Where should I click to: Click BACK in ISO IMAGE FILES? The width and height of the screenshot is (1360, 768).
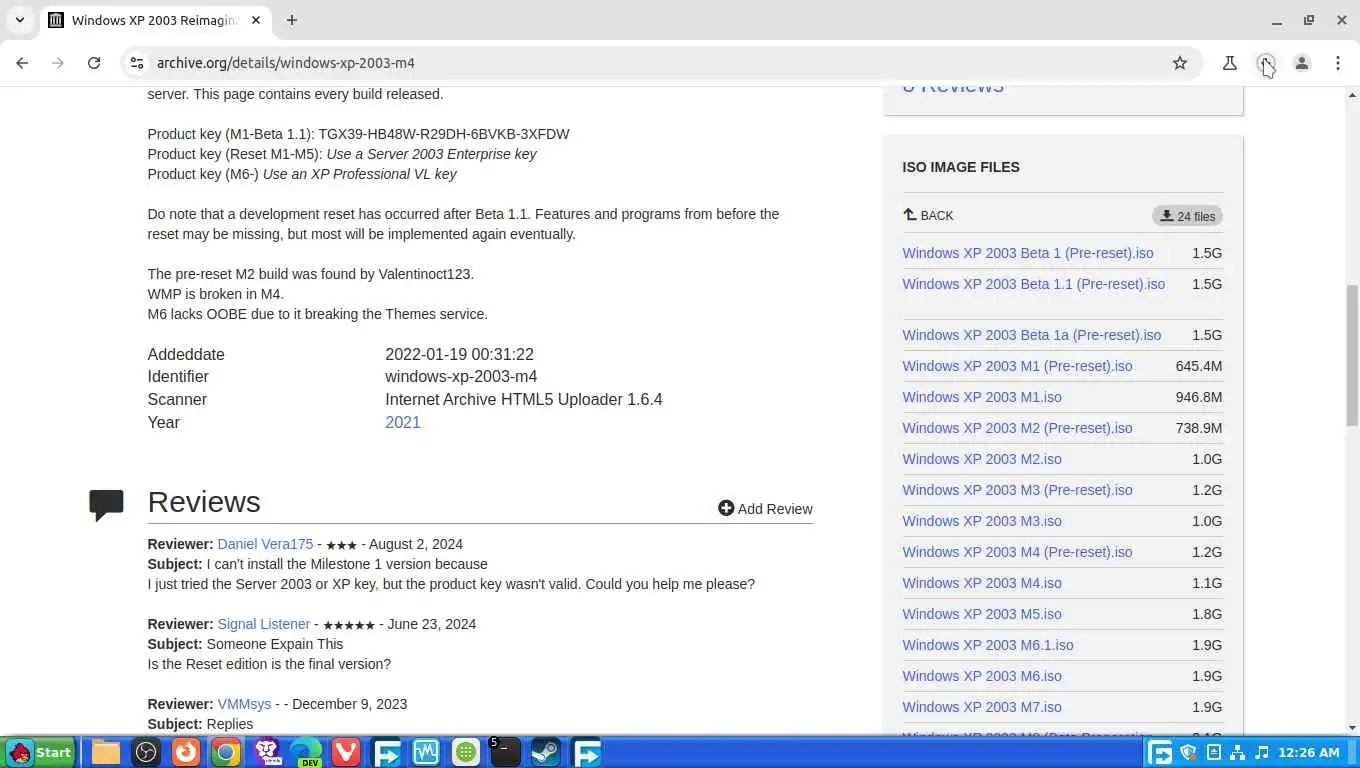[928, 215]
